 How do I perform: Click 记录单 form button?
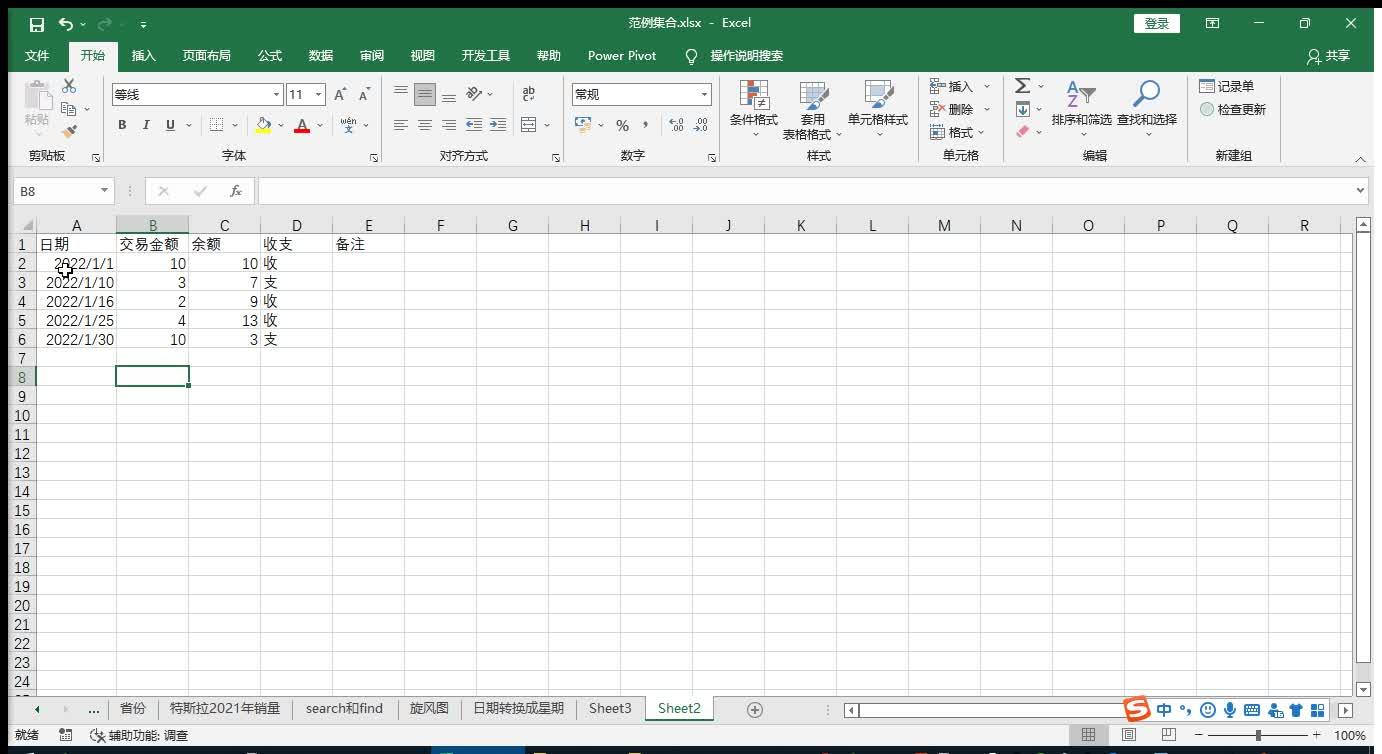tap(1227, 87)
